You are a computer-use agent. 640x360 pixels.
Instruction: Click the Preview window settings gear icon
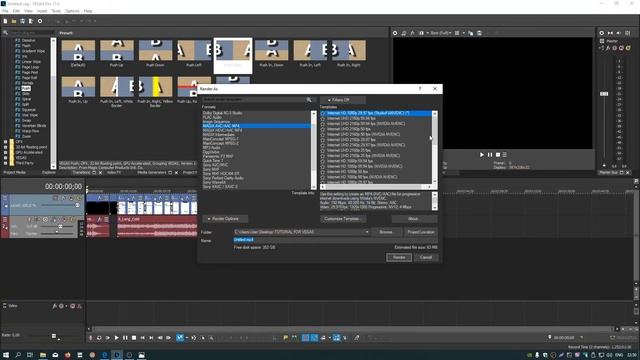(x=395, y=33)
